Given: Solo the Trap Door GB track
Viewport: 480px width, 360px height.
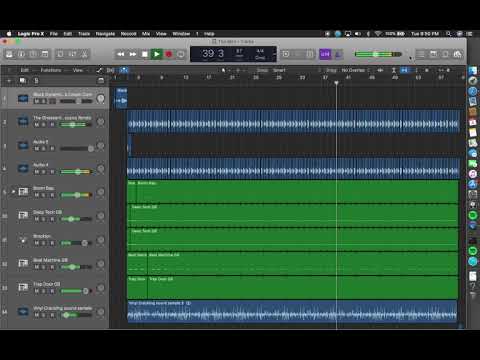Looking at the screenshot, I should click(44, 291).
